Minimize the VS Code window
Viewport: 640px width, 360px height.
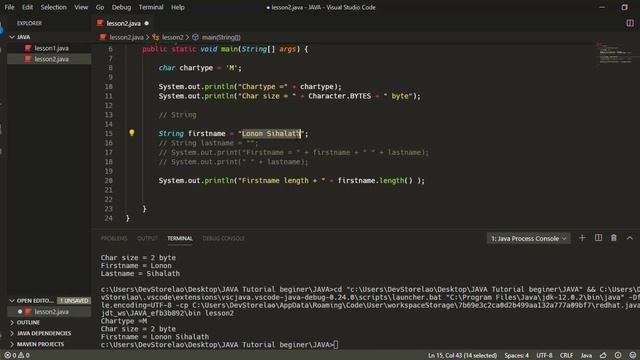point(602,7)
